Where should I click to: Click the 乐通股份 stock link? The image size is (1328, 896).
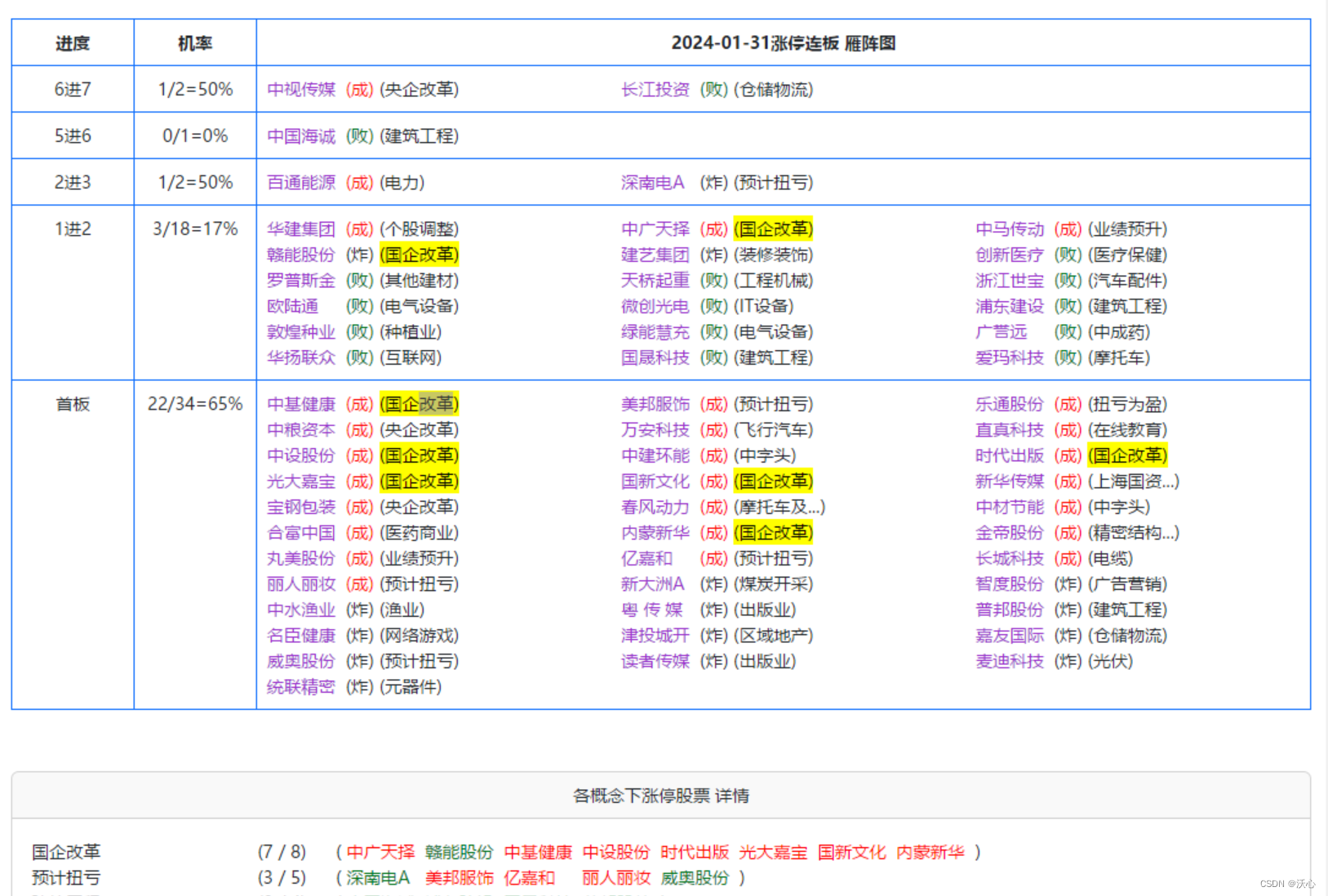coord(1010,404)
